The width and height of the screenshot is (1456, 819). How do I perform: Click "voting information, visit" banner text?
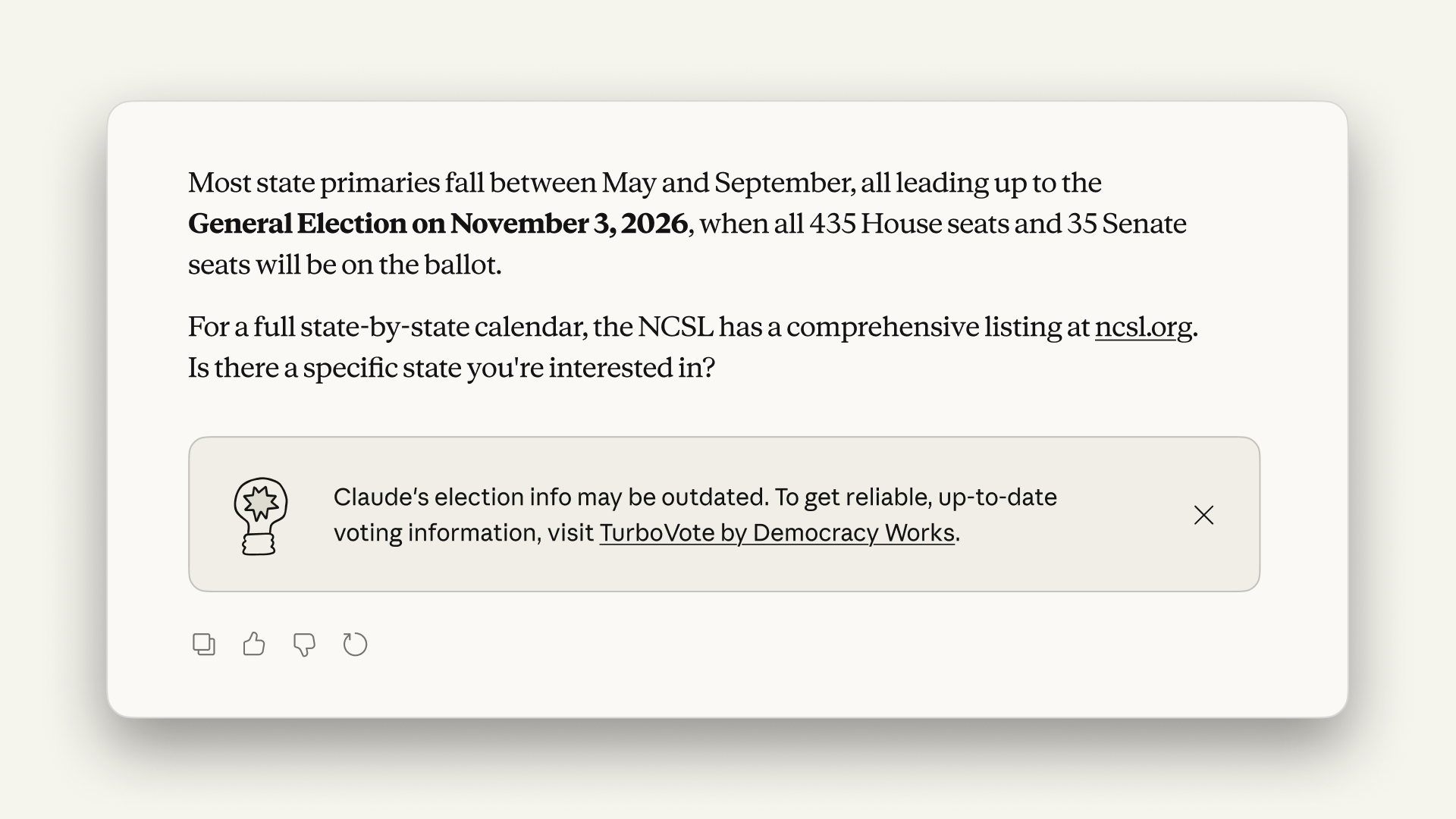pyautogui.click(x=463, y=533)
